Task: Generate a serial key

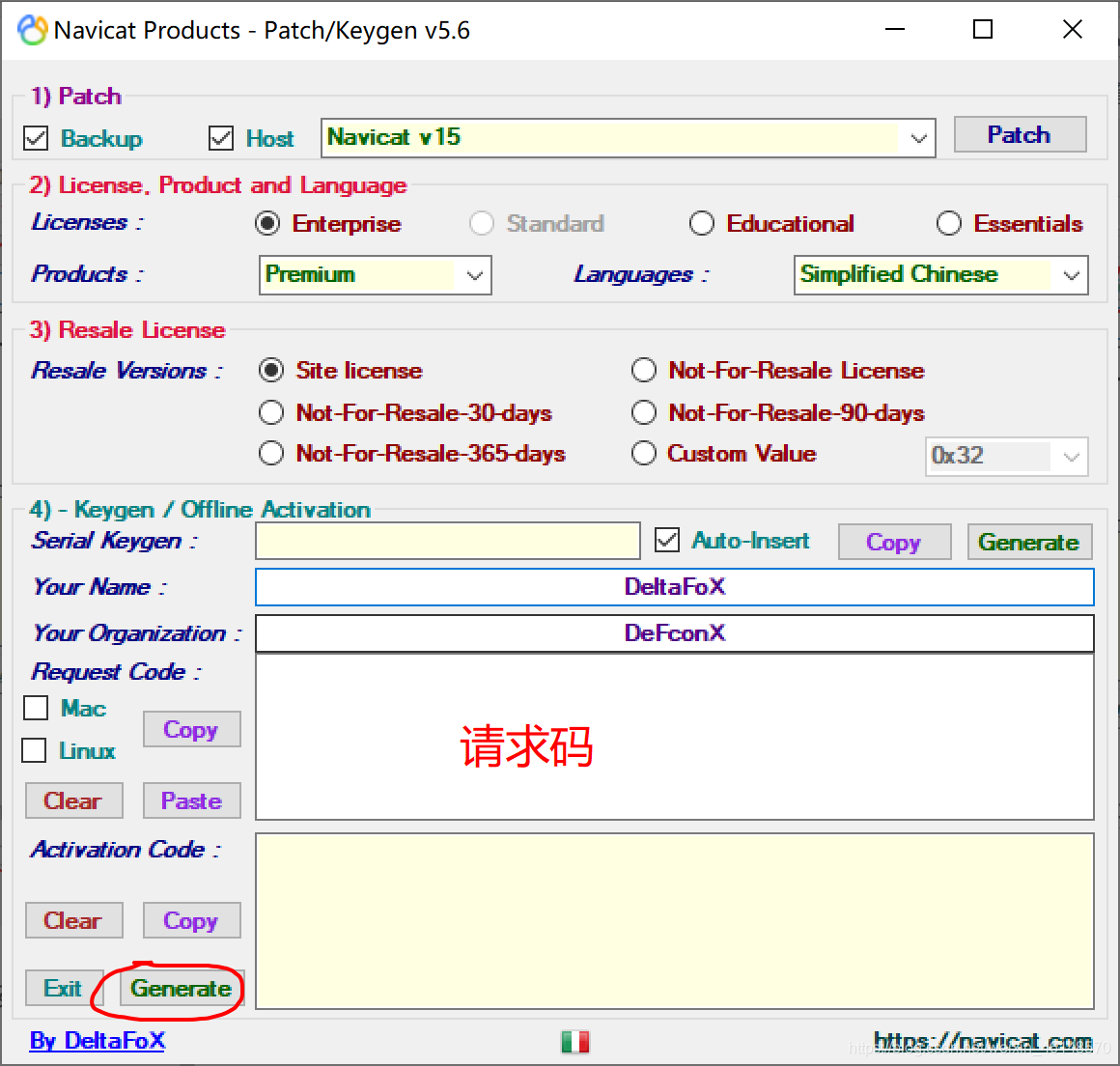Action: pos(1029,542)
